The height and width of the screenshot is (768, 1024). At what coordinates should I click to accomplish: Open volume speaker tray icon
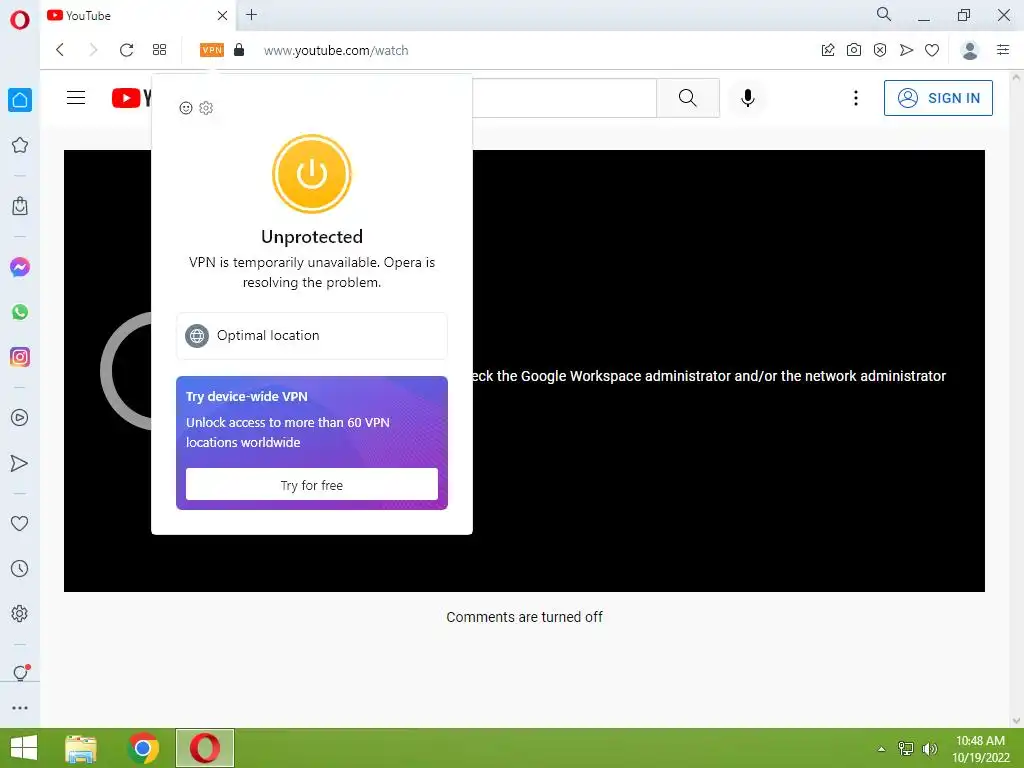(930, 749)
